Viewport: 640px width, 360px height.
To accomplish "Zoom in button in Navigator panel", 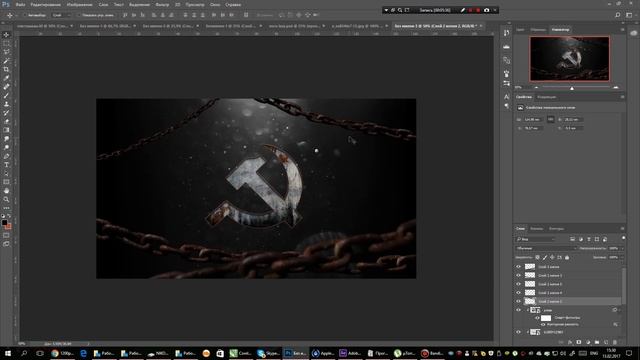I will tap(616, 87).
